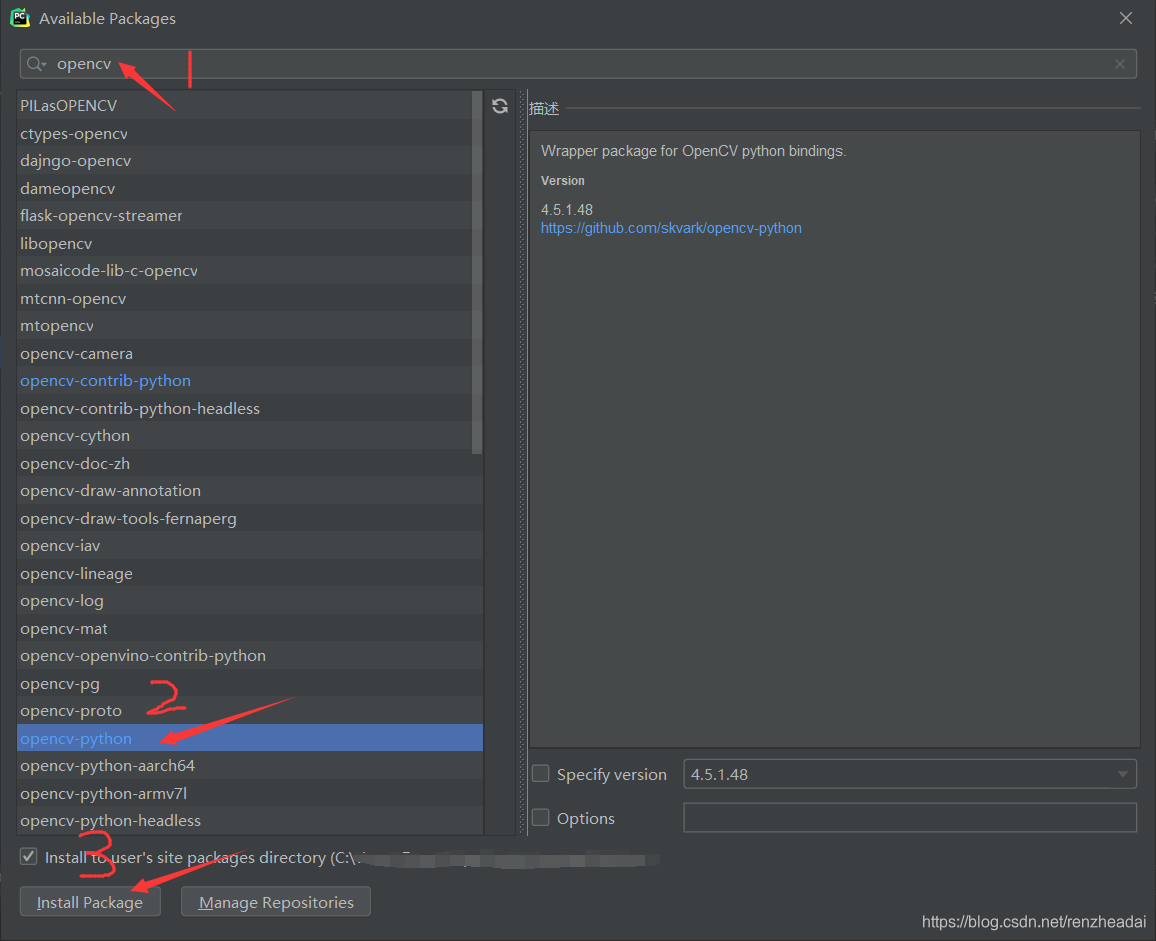Open search history via the magnifier icon
This screenshot has height=941, width=1156.
36,64
